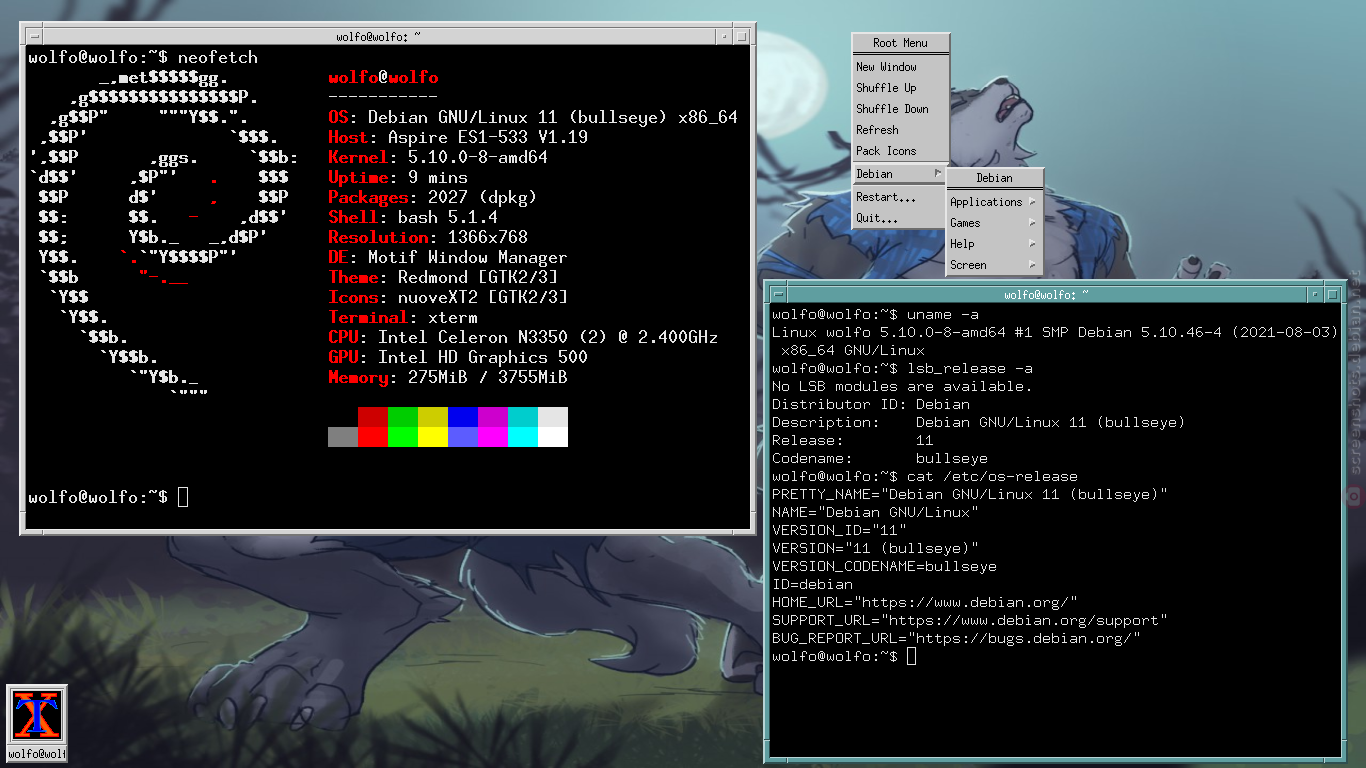Click the "Codename: bullseye" lsb_release line
Image resolution: width=1366 pixels, height=768 pixels.
pyautogui.click(x=880, y=458)
